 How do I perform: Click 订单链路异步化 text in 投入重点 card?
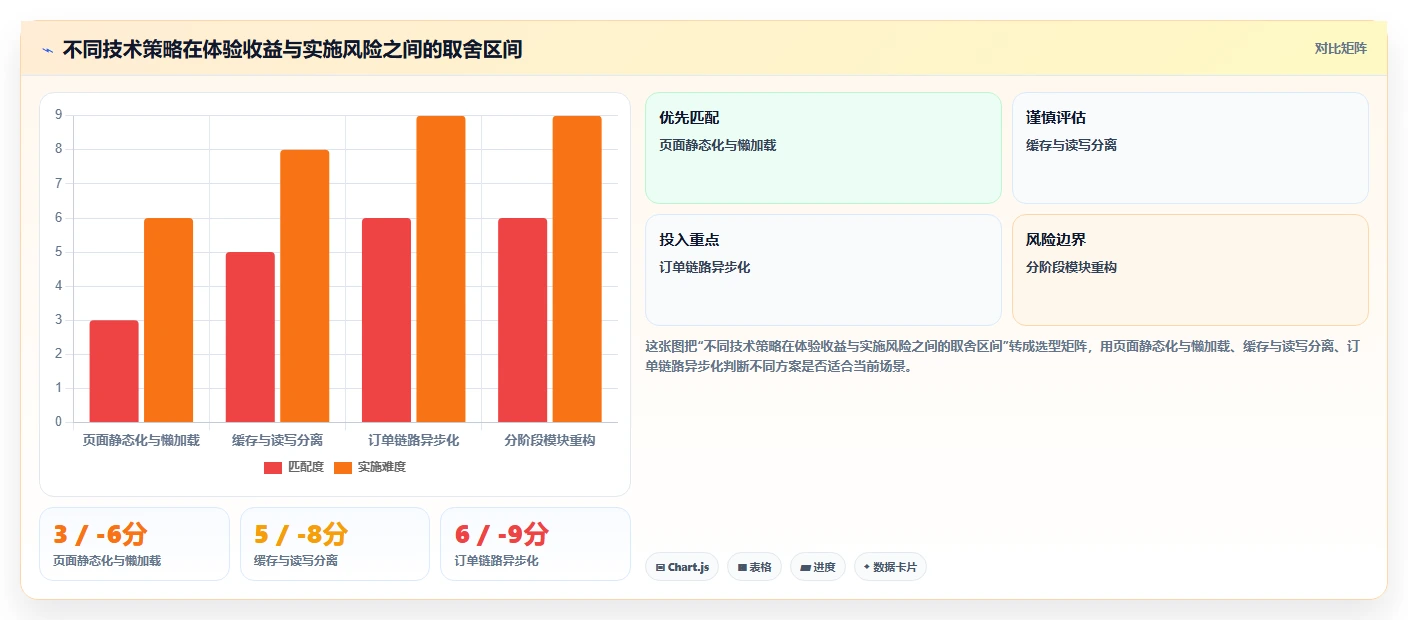point(704,267)
